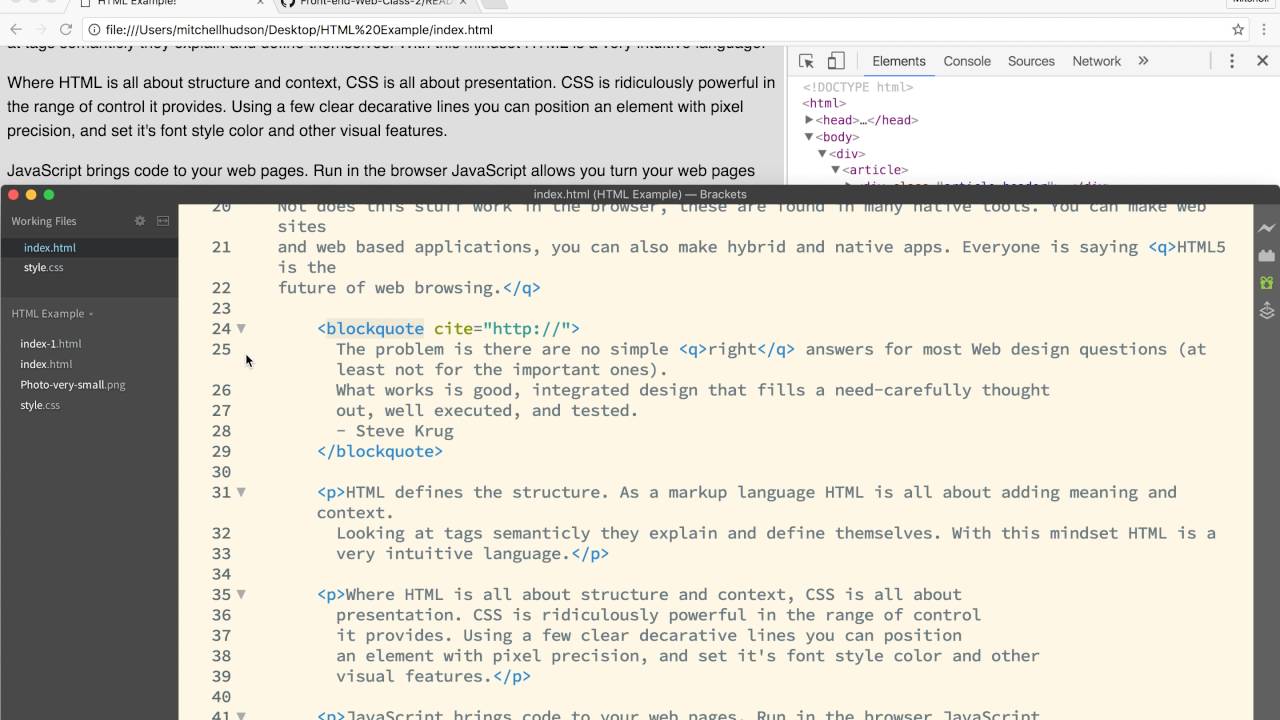This screenshot has height=720, width=1280.
Task: Open the Network tab in DevTools
Action: (x=1096, y=61)
